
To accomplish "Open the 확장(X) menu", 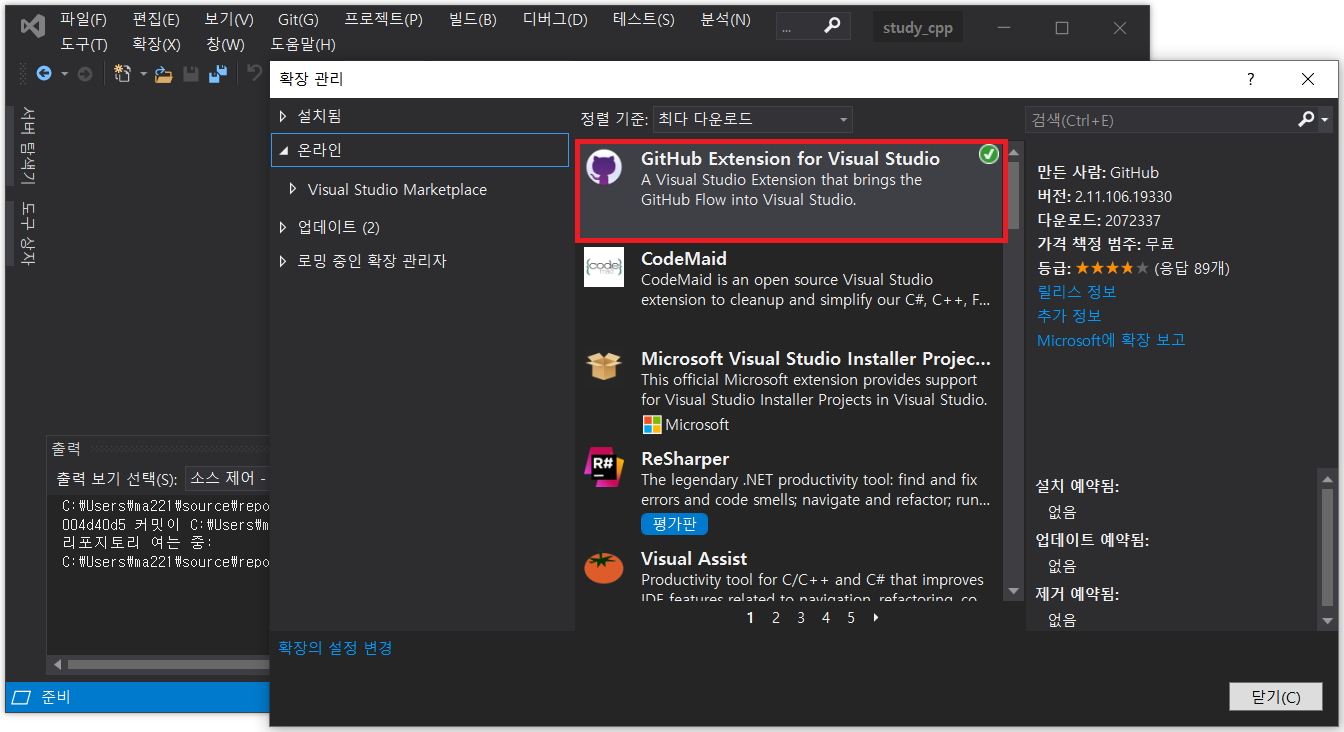I will 156,44.
